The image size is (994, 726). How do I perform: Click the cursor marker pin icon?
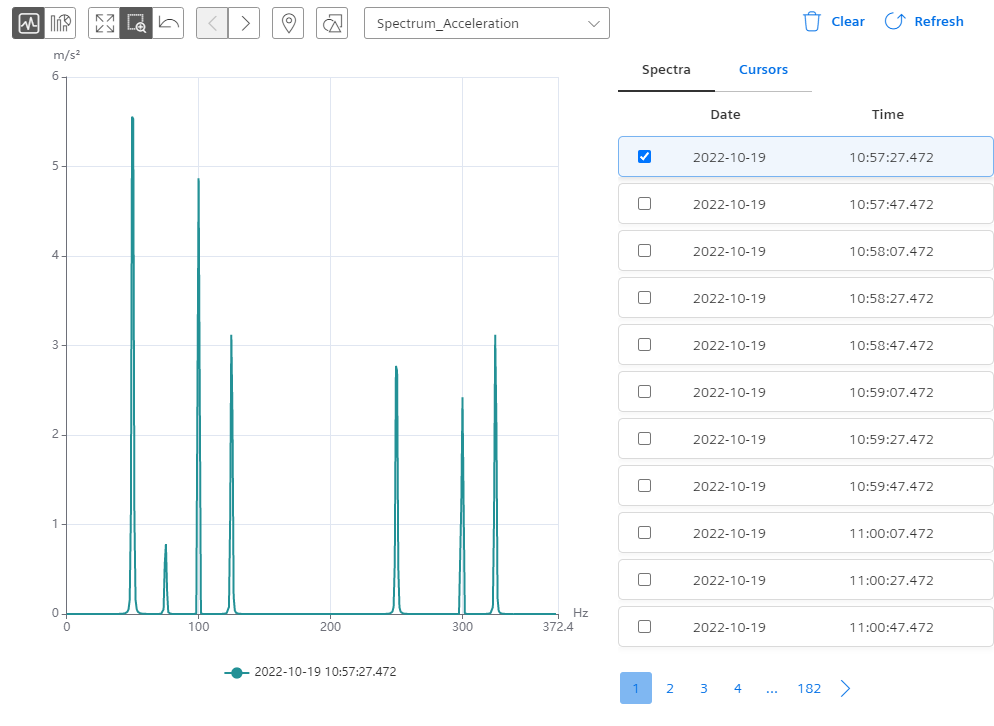coord(288,23)
